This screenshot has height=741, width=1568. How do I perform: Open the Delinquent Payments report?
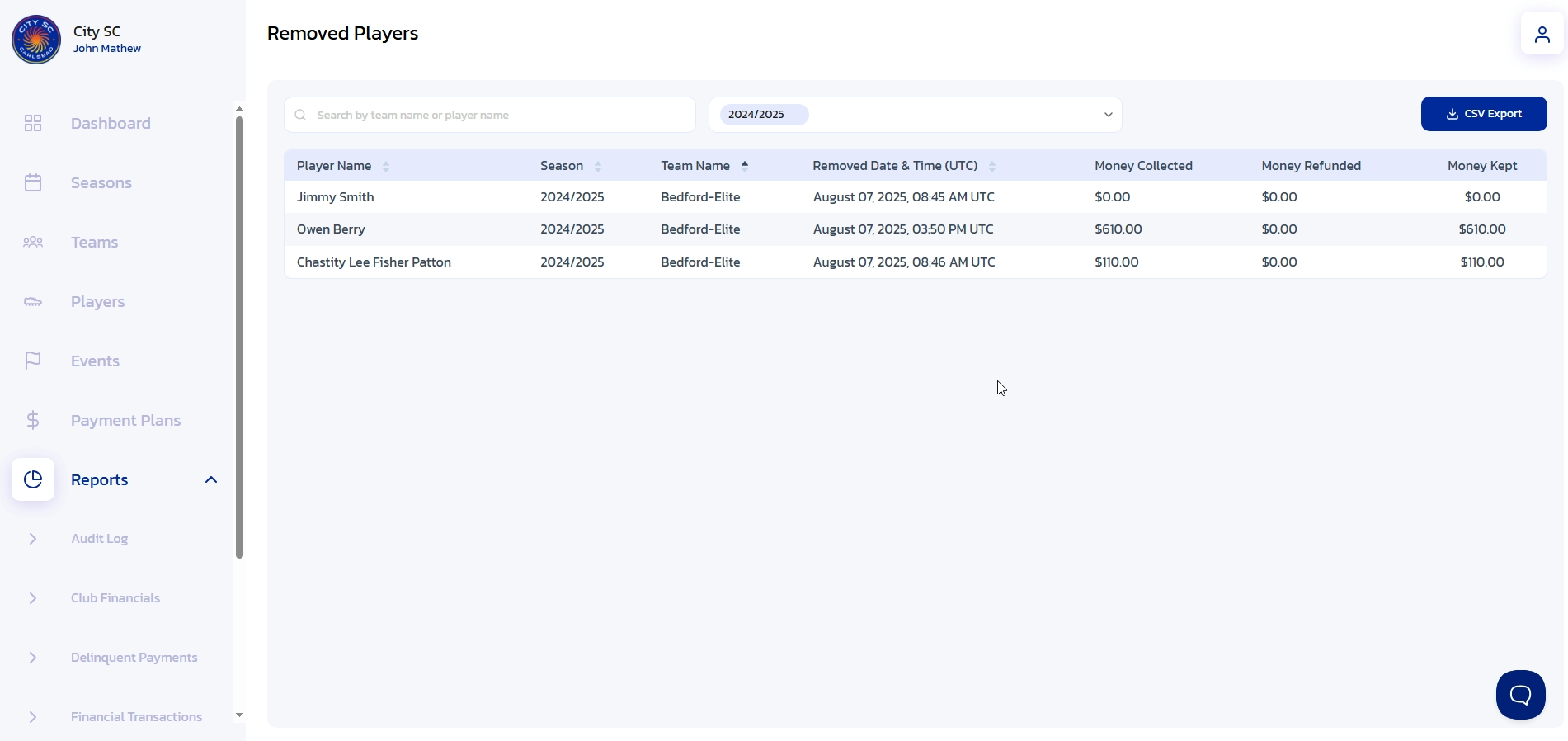[134, 658]
